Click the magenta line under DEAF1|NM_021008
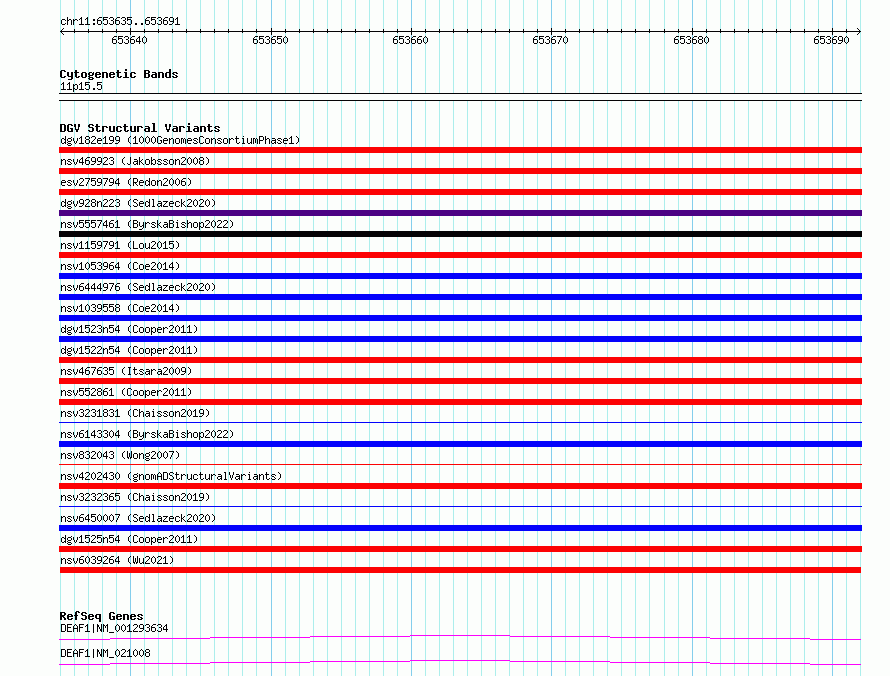The width and height of the screenshot is (890, 676). 460,662
